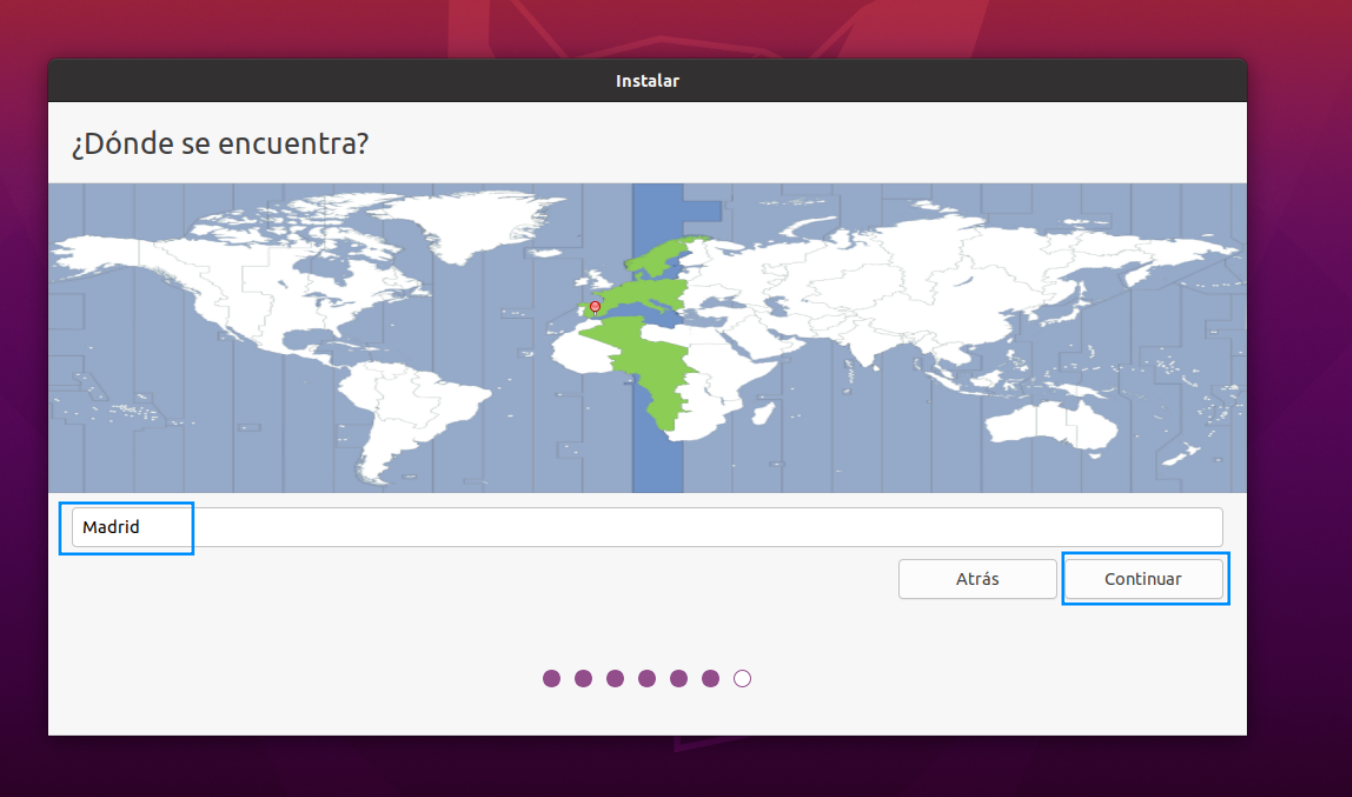Click the red location pin on Spain
1352x797 pixels.
point(595,307)
